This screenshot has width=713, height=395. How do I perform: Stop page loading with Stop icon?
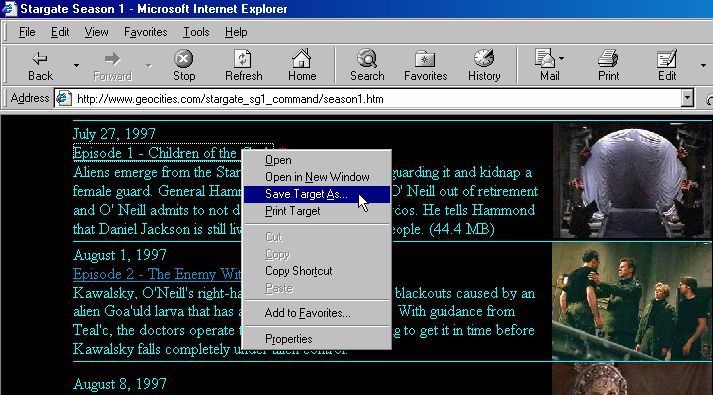pyautogui.click(x=184, y=58)
